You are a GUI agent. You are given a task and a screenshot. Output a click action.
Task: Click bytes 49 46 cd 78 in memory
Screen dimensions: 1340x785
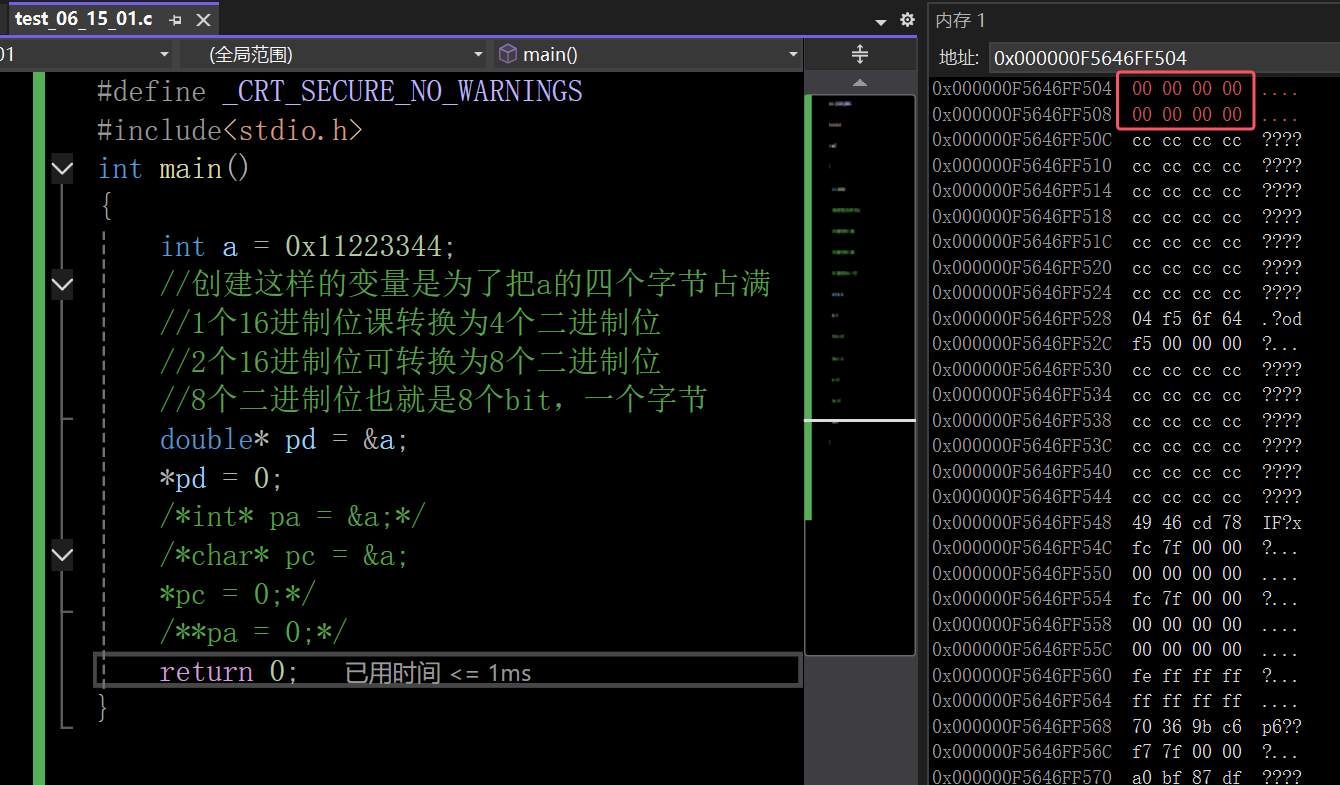1187,522
